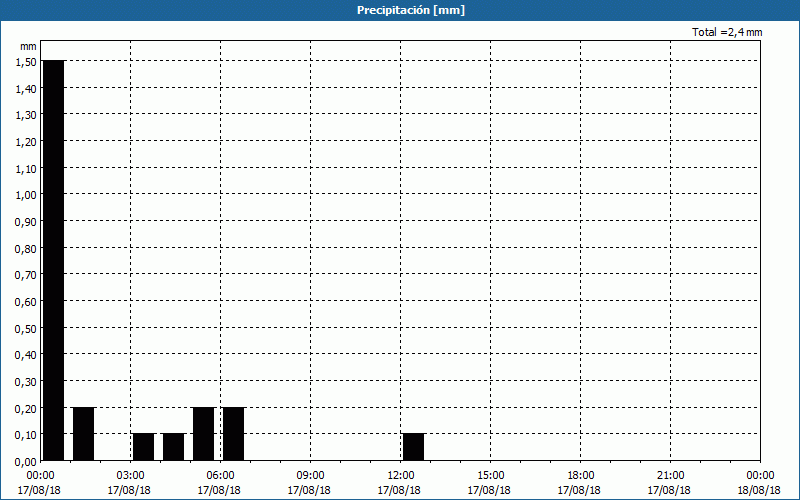Click the 18/08/18 date label
800x500 pixels.
click(759, 490)
